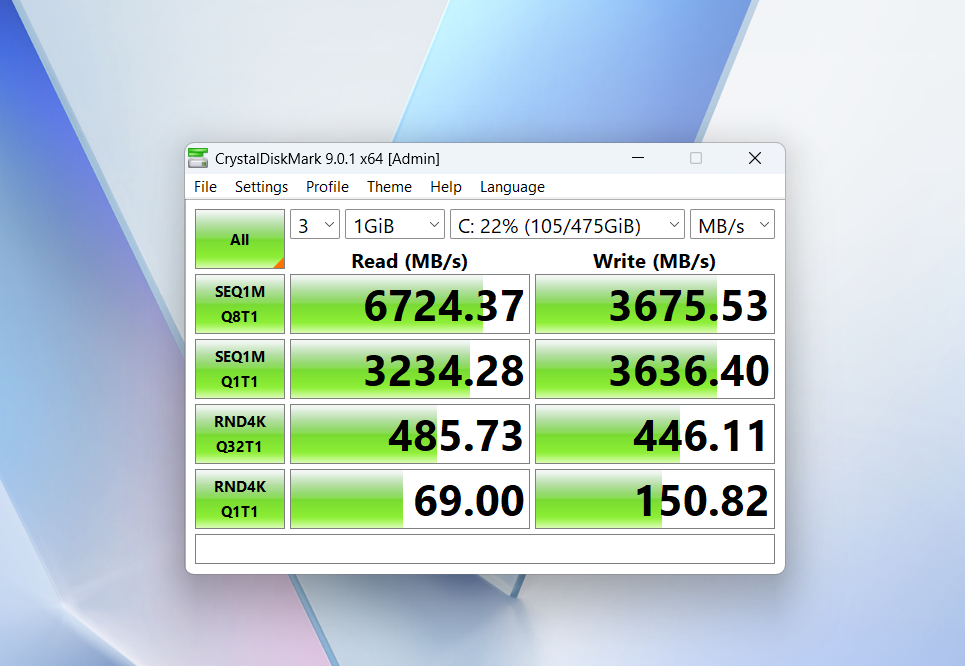Run the SEQ1M Q8T1 test
965x666 pixels.
click(240, 304)
